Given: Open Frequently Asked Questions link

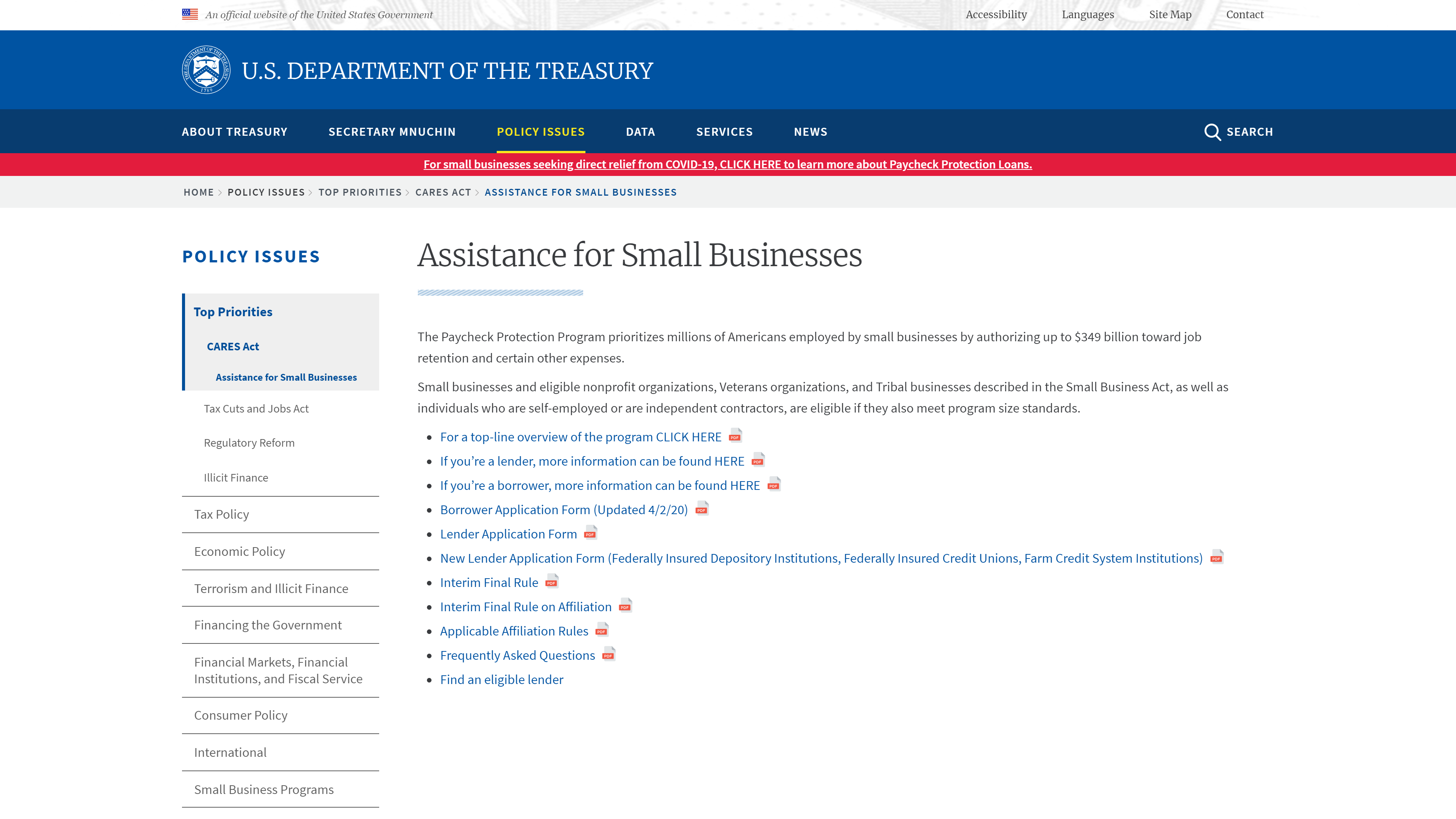Looking at the screenshot, I should 517,656.
